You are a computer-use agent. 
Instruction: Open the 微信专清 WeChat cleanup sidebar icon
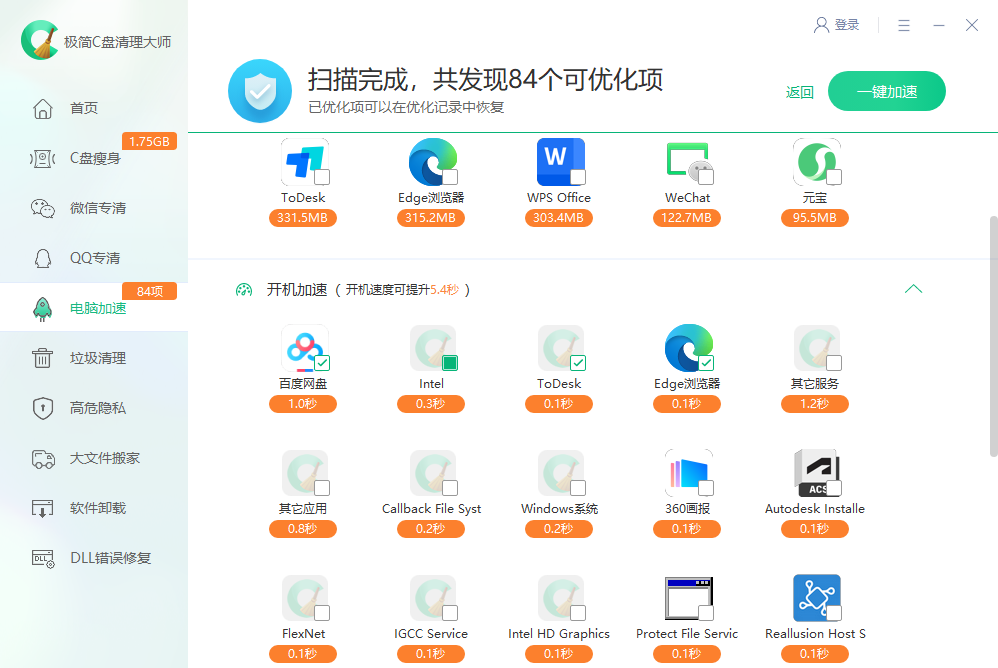(44, 208)
